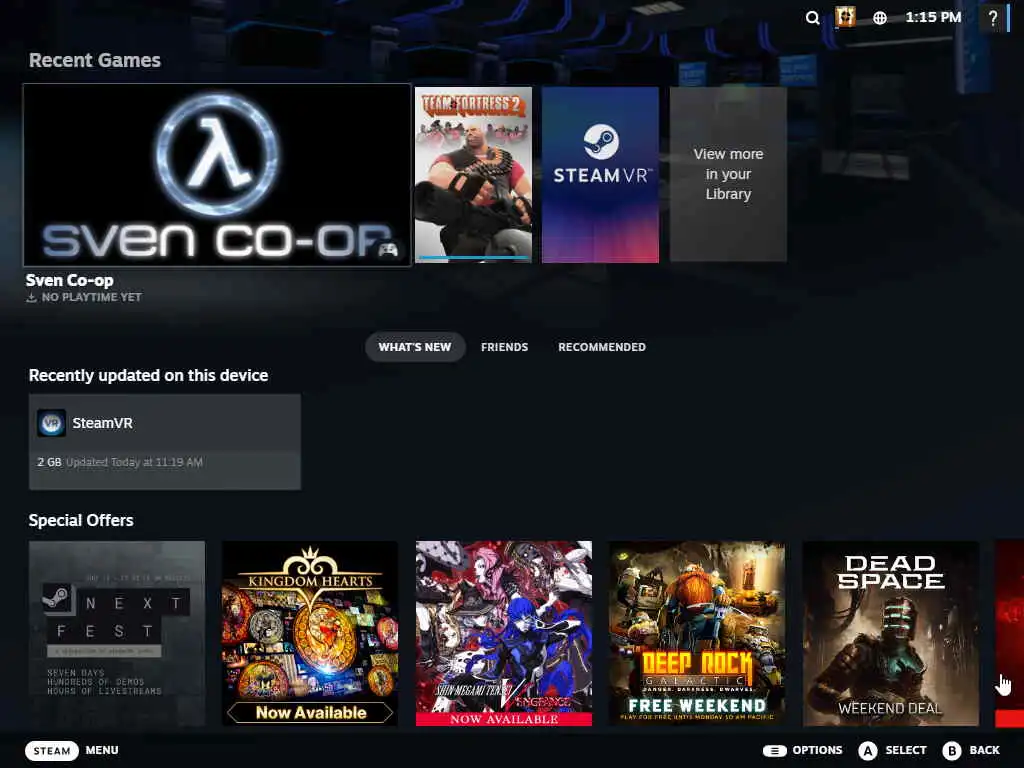Open the user profile avatar
This screenshot has width=1024, height=768.
(845, 17)
